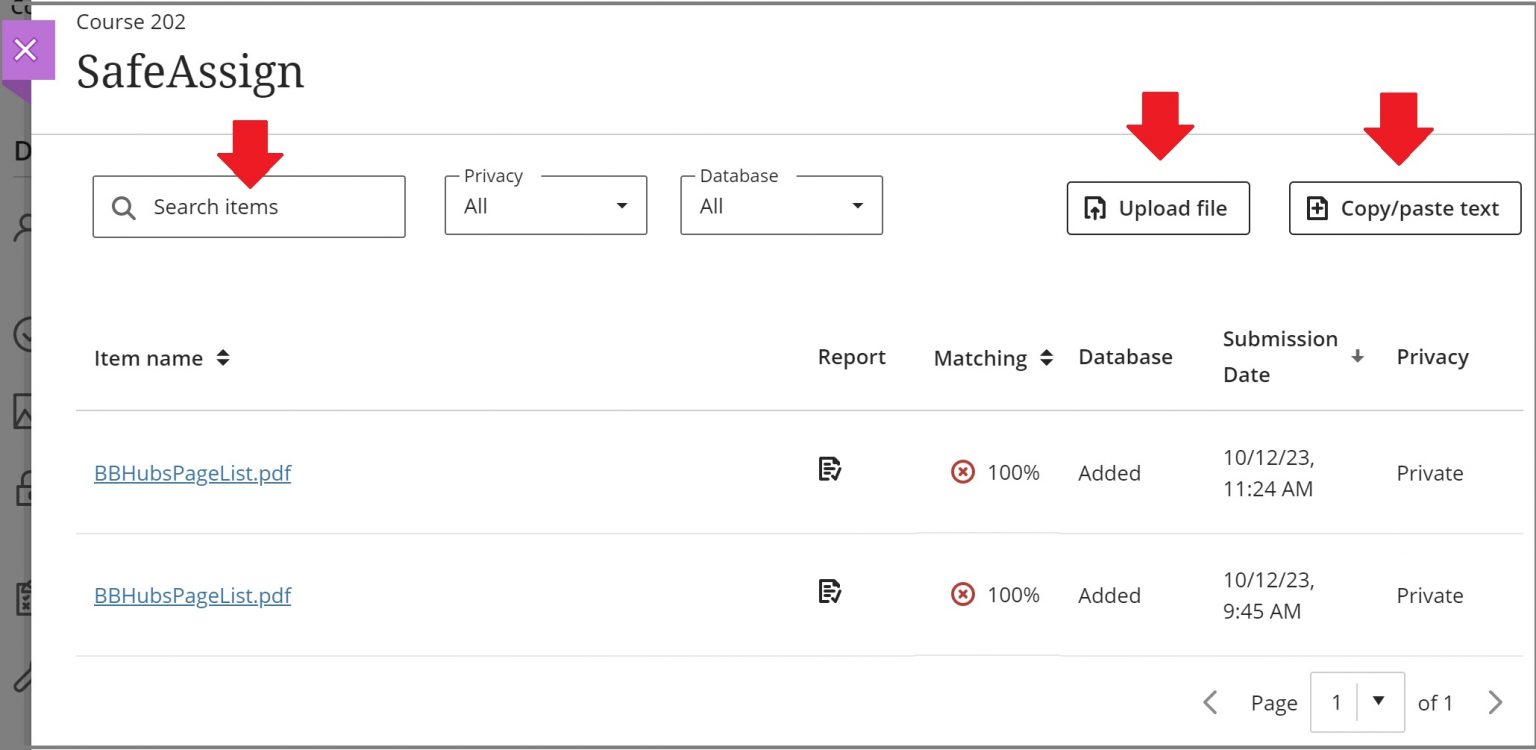The image size is (1536, 750).
Task: Select the gradebook icon in the left sidebar
Action: pos(22,597)
